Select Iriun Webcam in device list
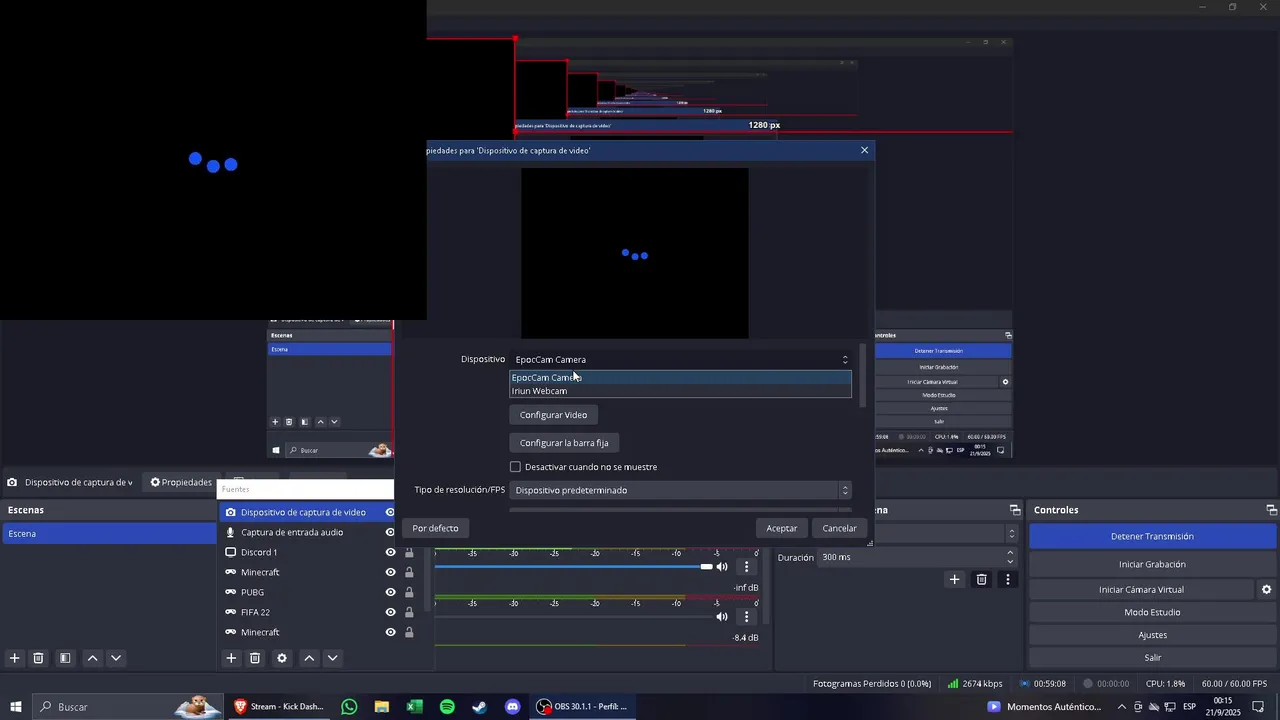The width and height of the screenshot is (1280, 720). pyautogui.click(x=681, y=391)
